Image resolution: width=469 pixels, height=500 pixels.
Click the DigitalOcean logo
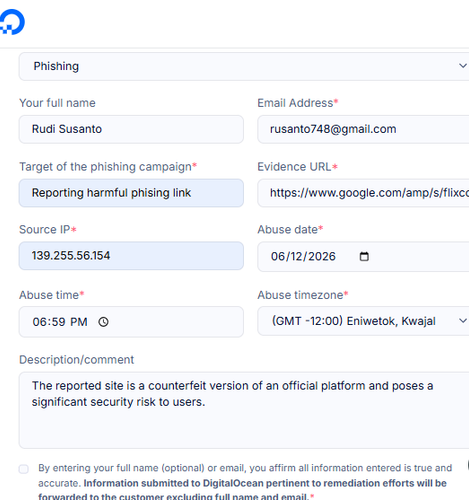click(x=12, y=22)
